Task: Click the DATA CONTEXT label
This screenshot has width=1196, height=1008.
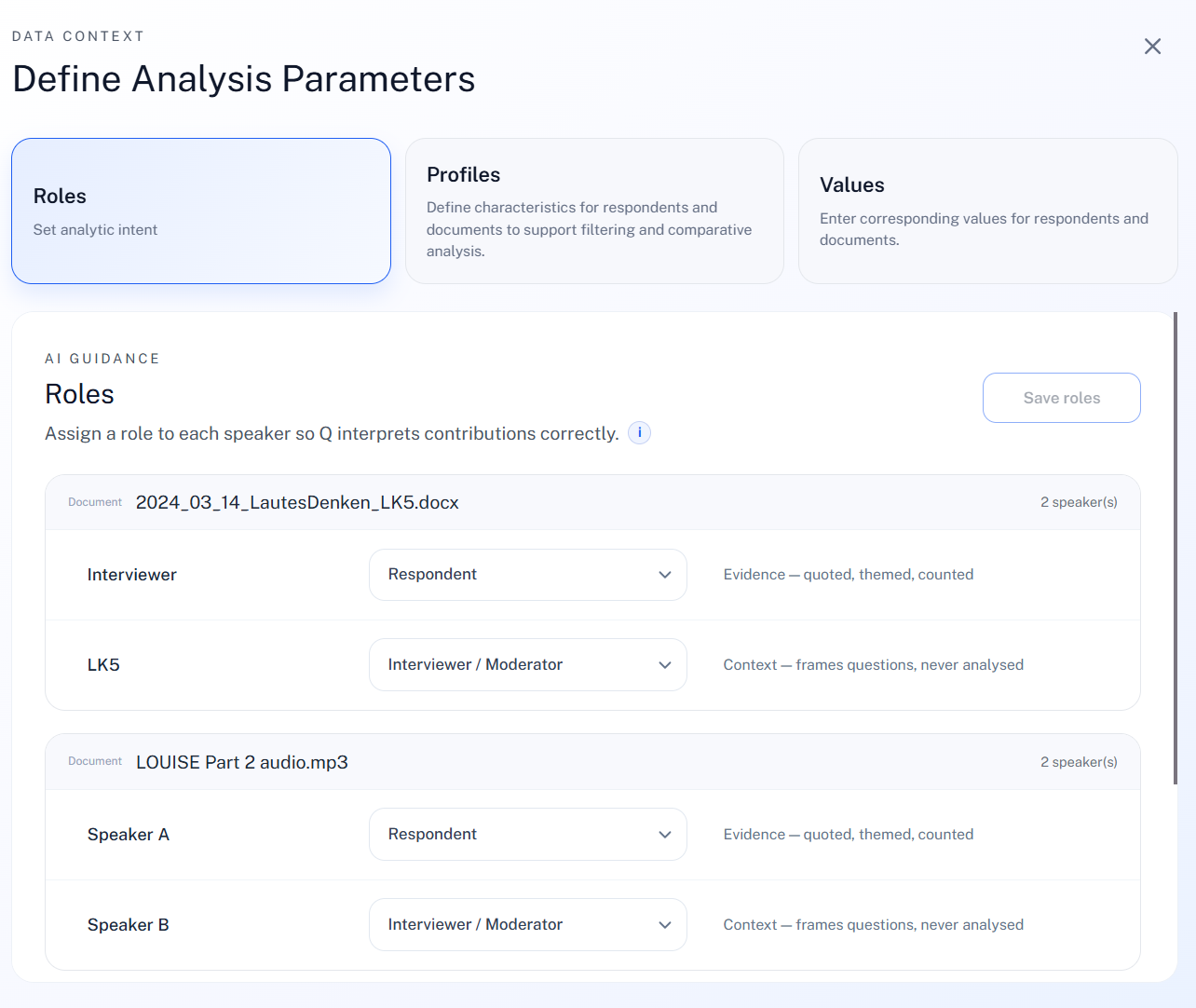Action: (x=78, y=36)
